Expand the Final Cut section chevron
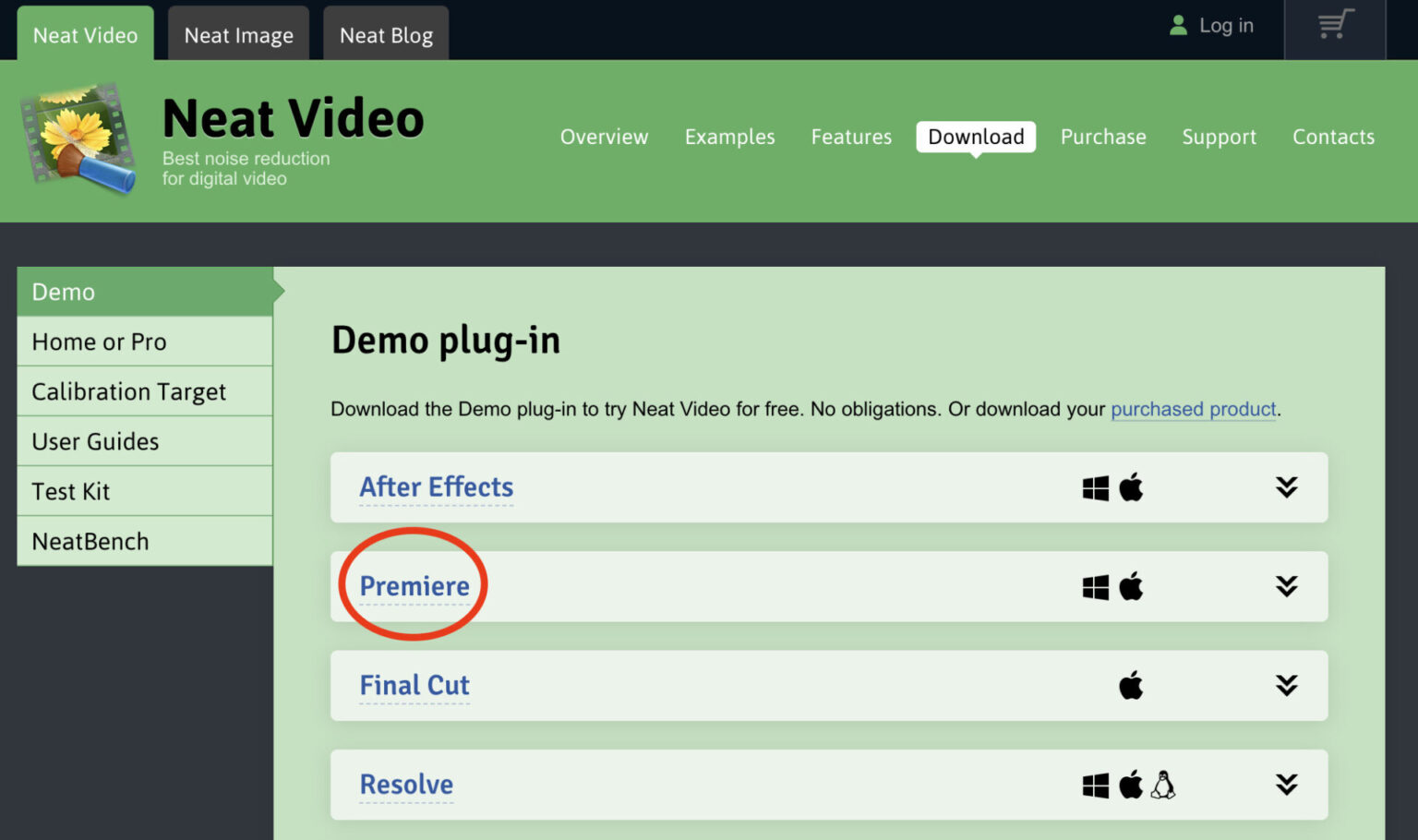Image resolution: width=1418 pixels, height=840 pixels. tap(1286, 685)
